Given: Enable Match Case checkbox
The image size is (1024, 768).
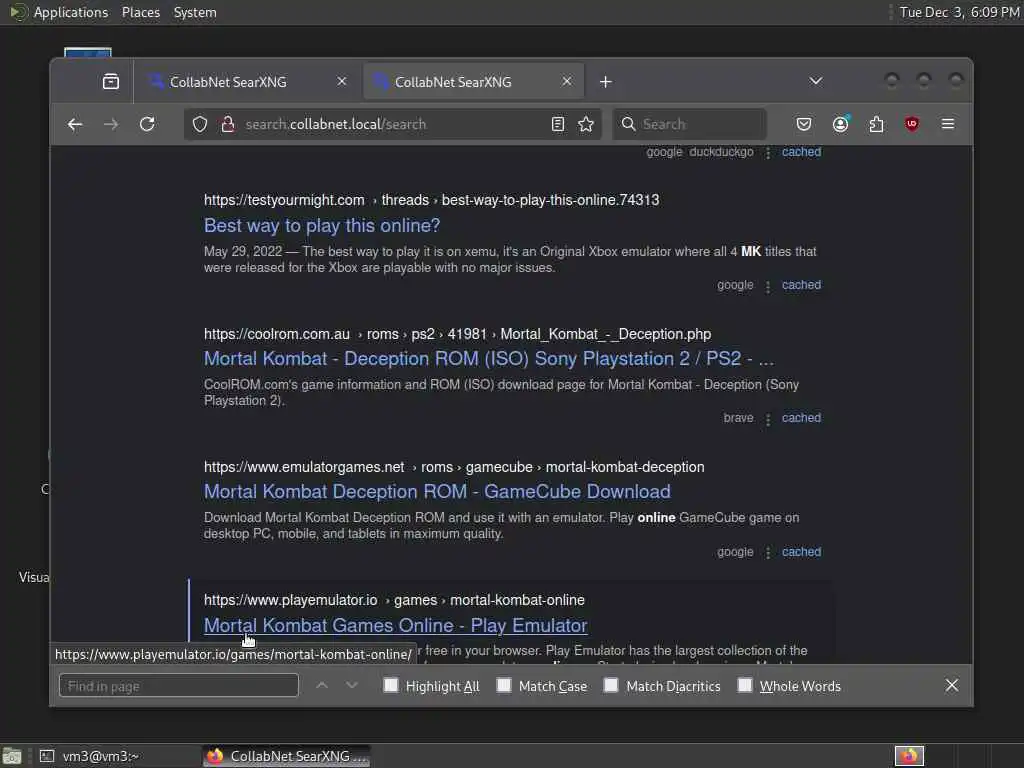Looking at the screenshot, I should point(504,685).
